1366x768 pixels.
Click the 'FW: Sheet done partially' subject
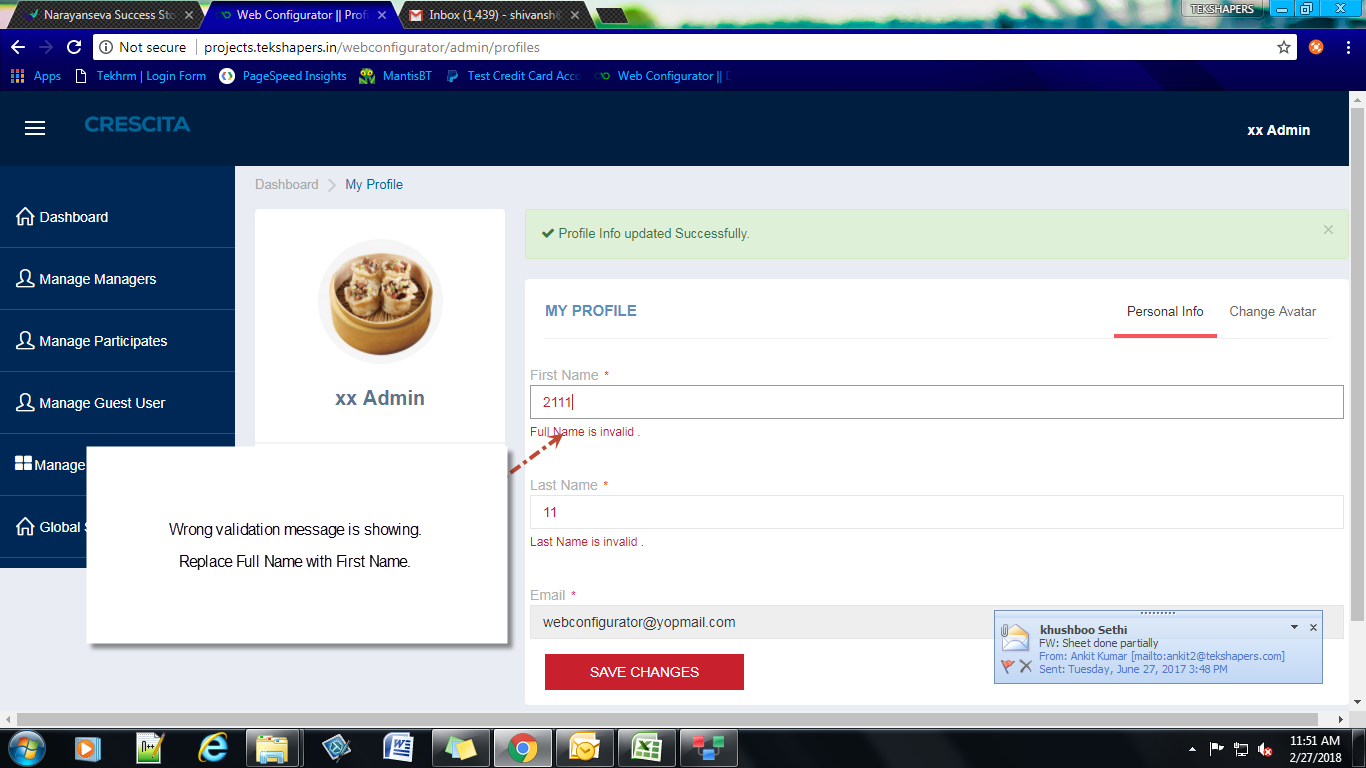point(1099,643)
